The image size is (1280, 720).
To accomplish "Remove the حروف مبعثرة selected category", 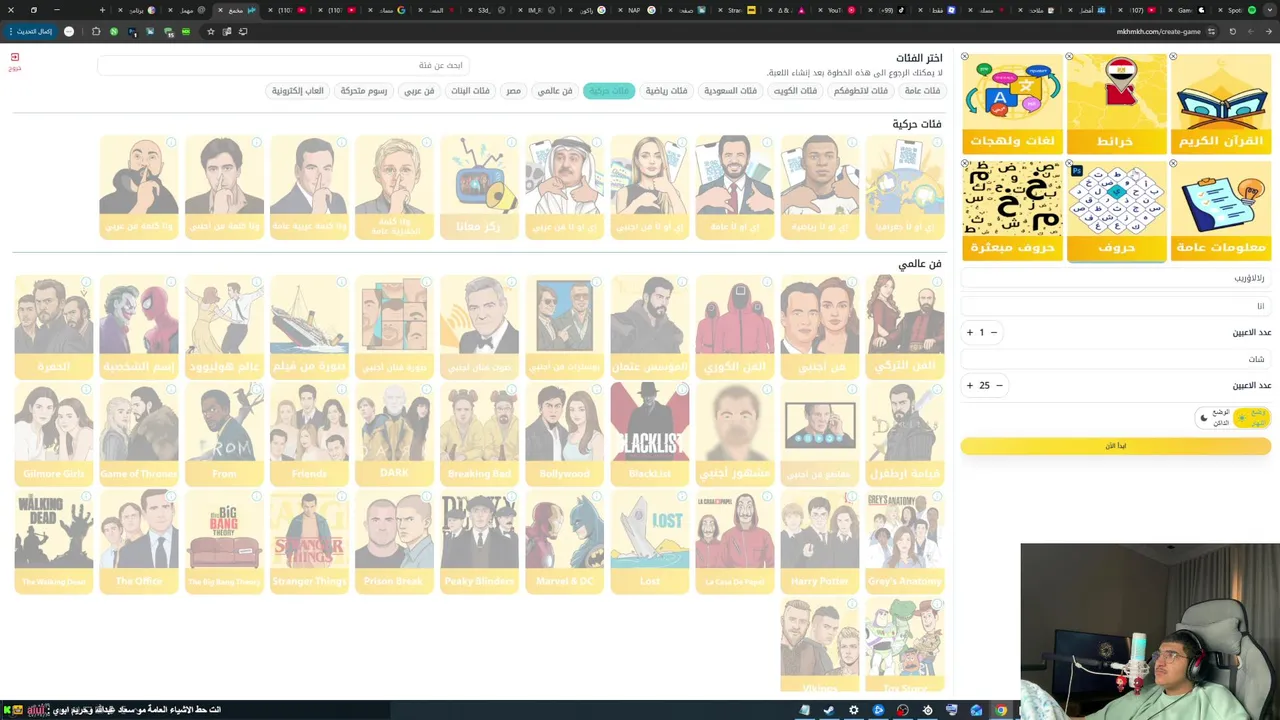I will coord(965,163).
